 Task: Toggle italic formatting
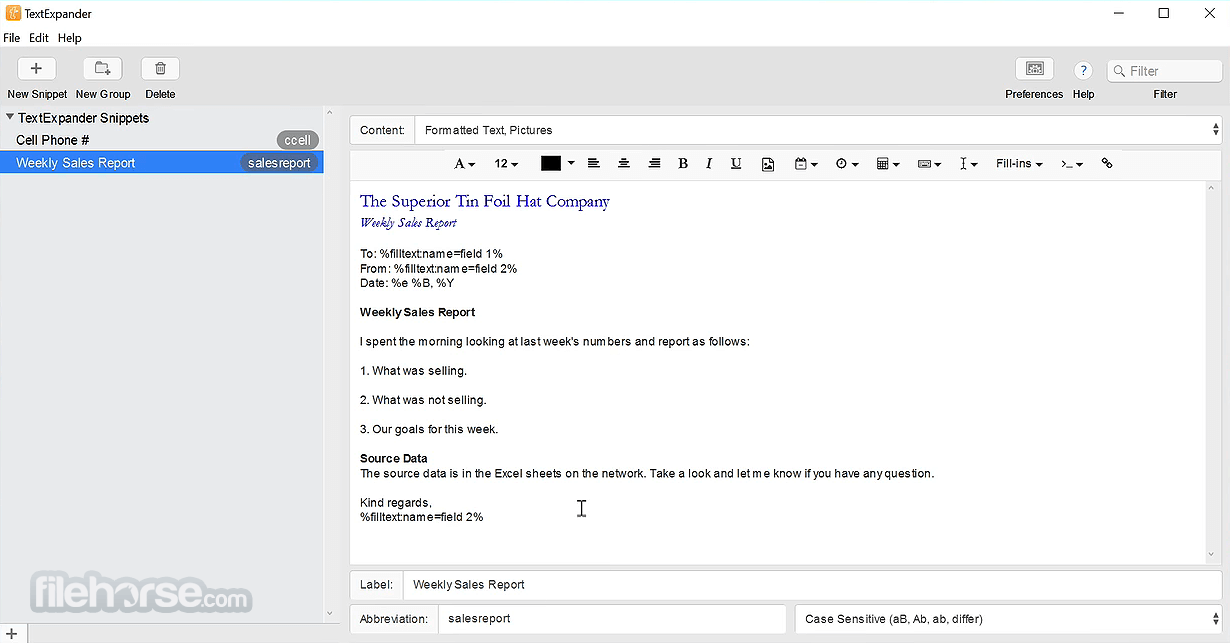pyautogui.click(x=709, y=163)
